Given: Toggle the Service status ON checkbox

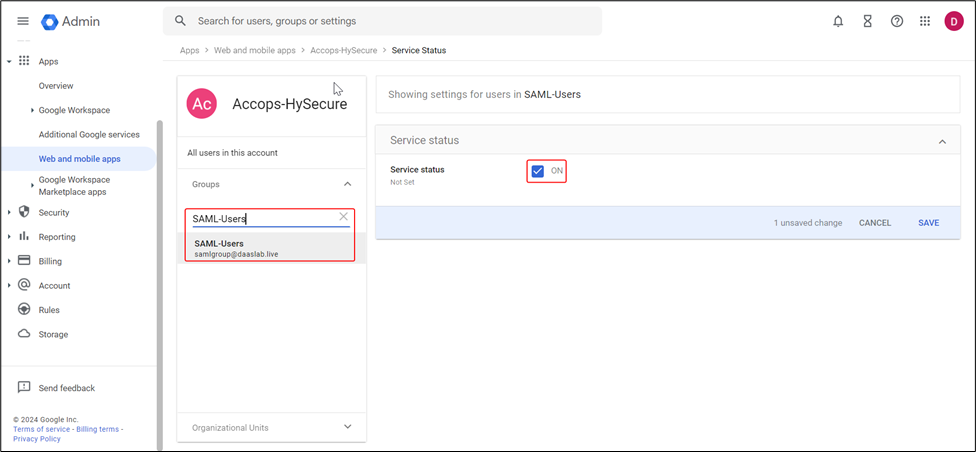Looking at the screenshot, I should click(538, 171).
